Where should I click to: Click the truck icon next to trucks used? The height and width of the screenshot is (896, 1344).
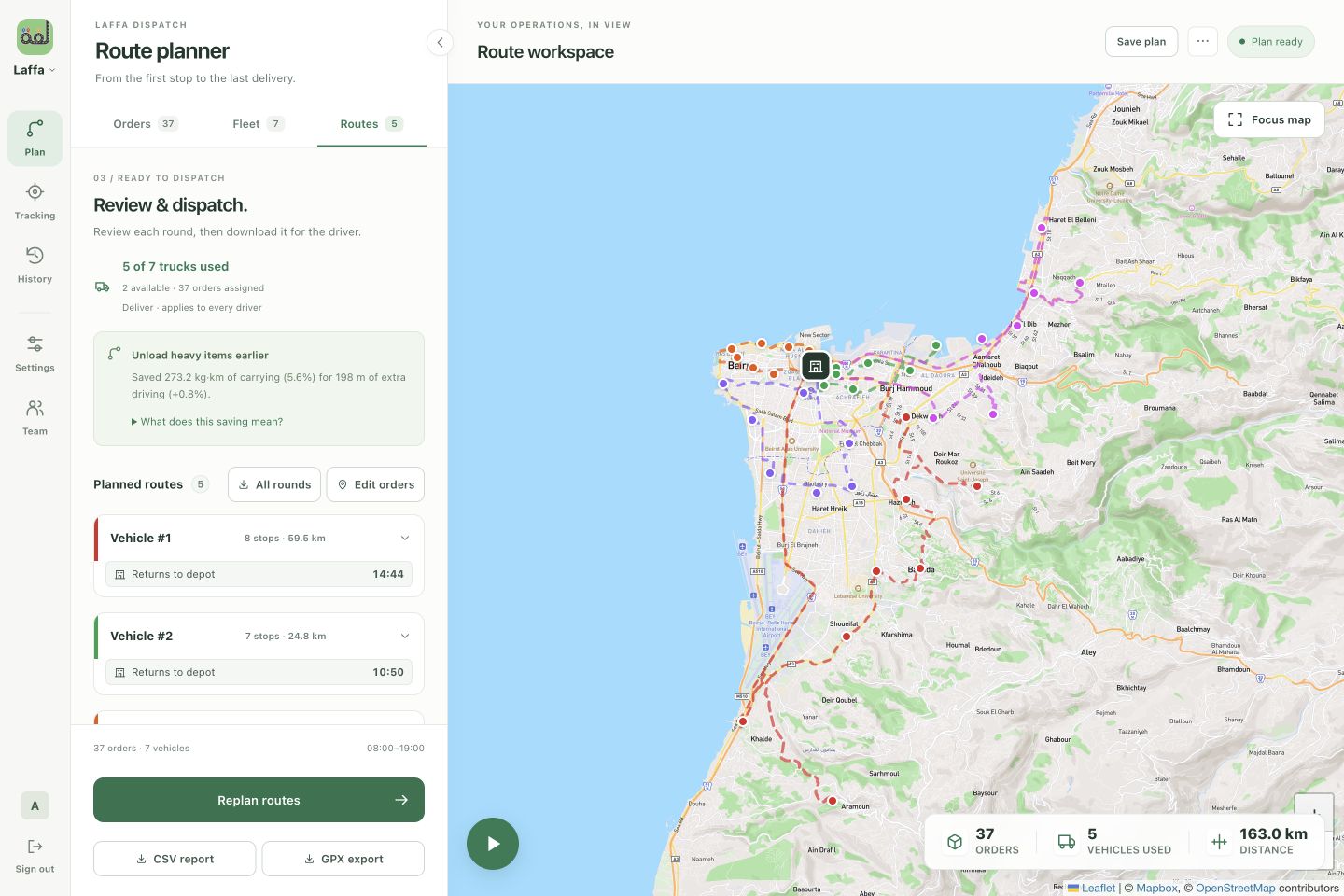[103, 287]
